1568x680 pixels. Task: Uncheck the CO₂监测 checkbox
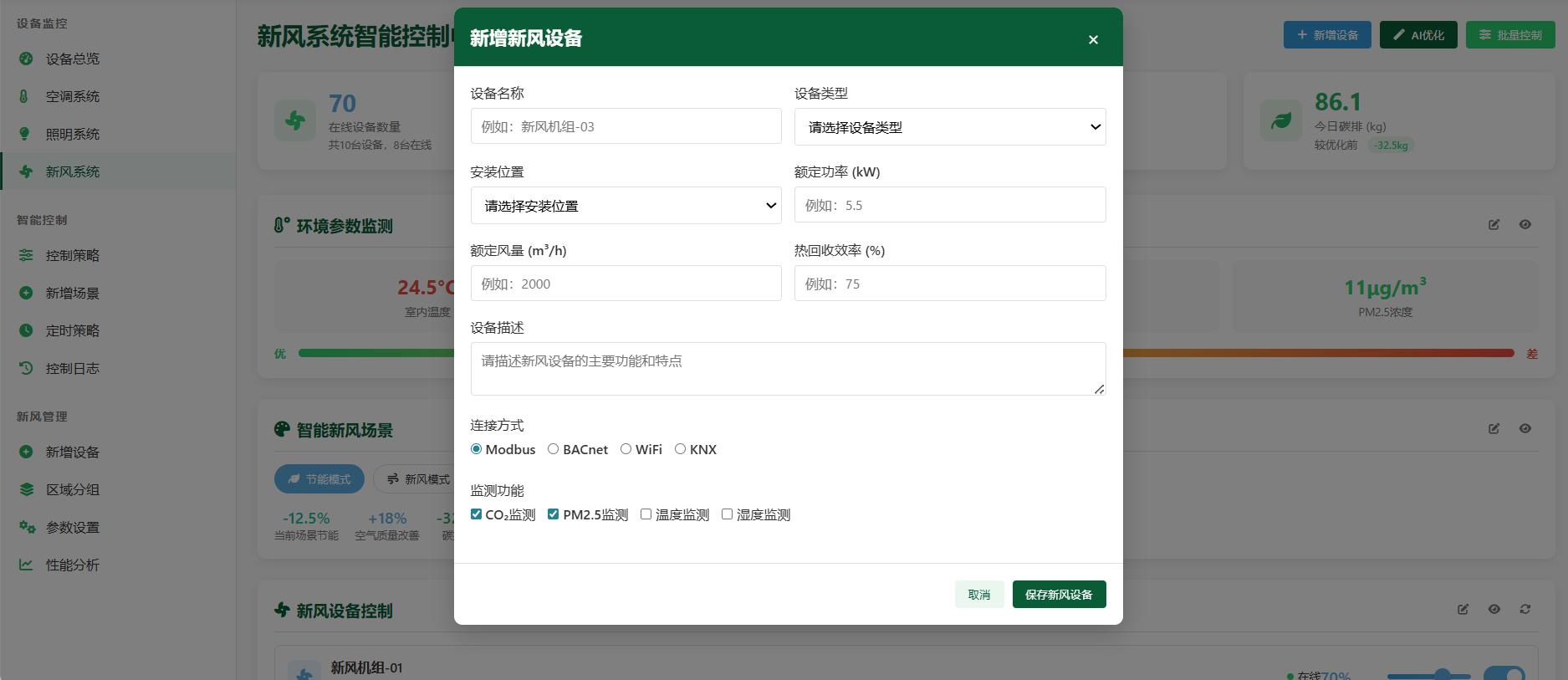(476, 514)
